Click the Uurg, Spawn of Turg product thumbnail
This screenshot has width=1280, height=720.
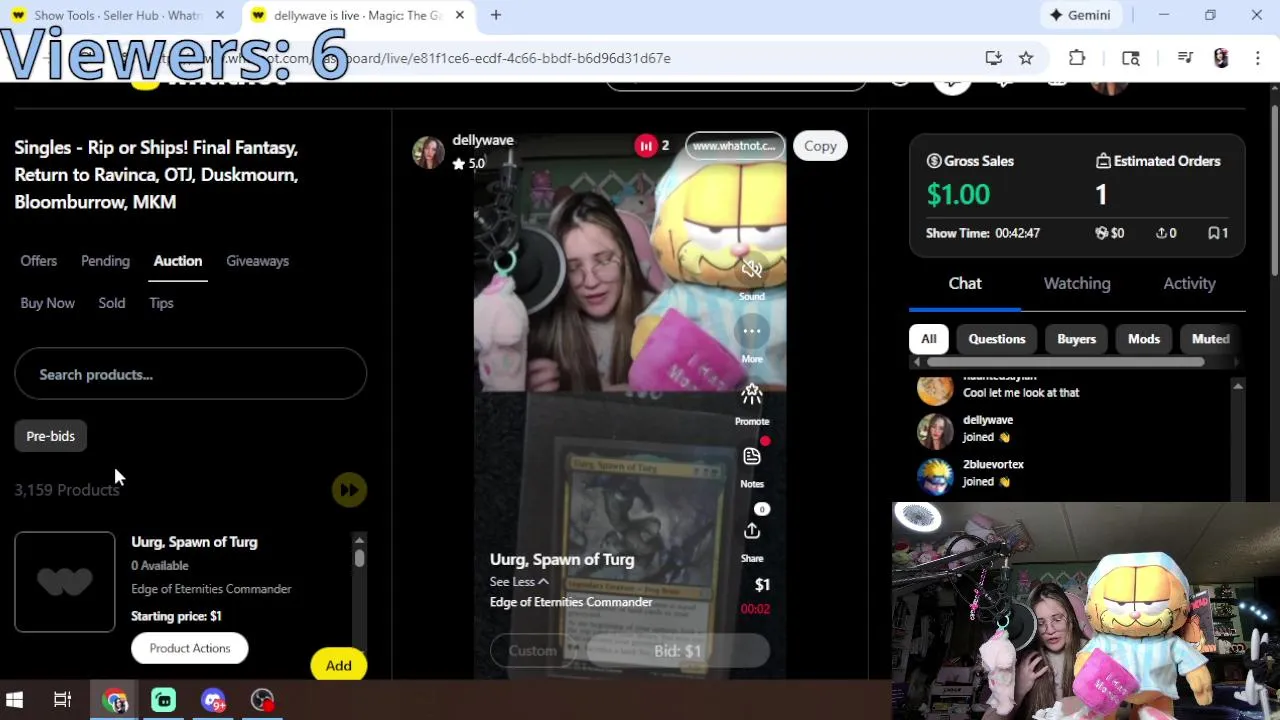[x=65, y=582]
